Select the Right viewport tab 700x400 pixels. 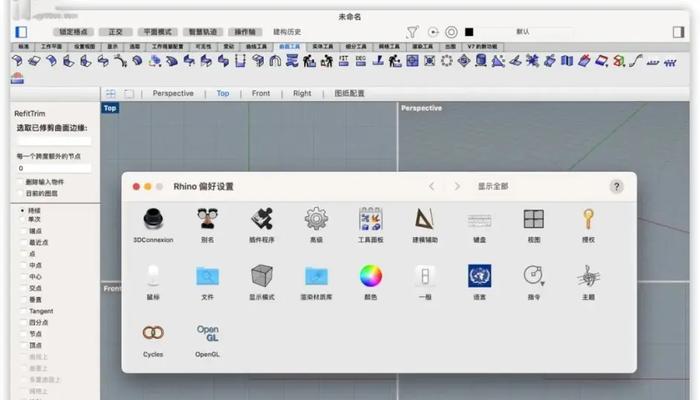point(302,93)
